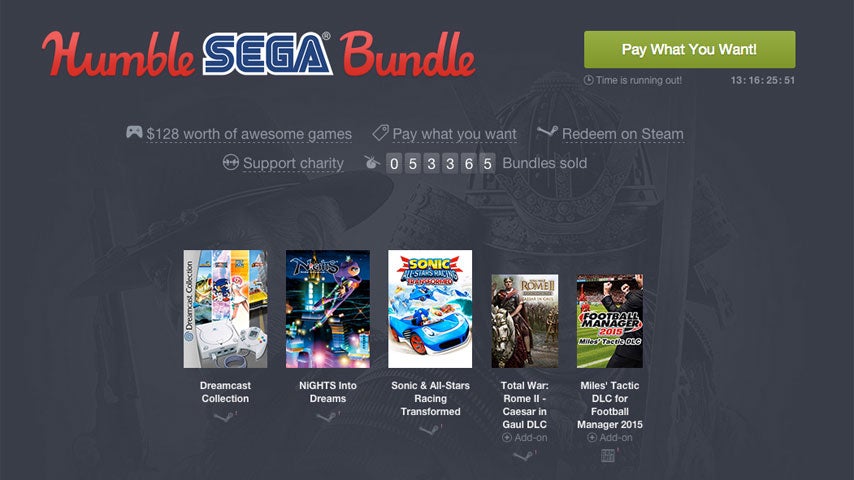Select the Support charity link
The image size is (854, 480).
pos(293,163)
